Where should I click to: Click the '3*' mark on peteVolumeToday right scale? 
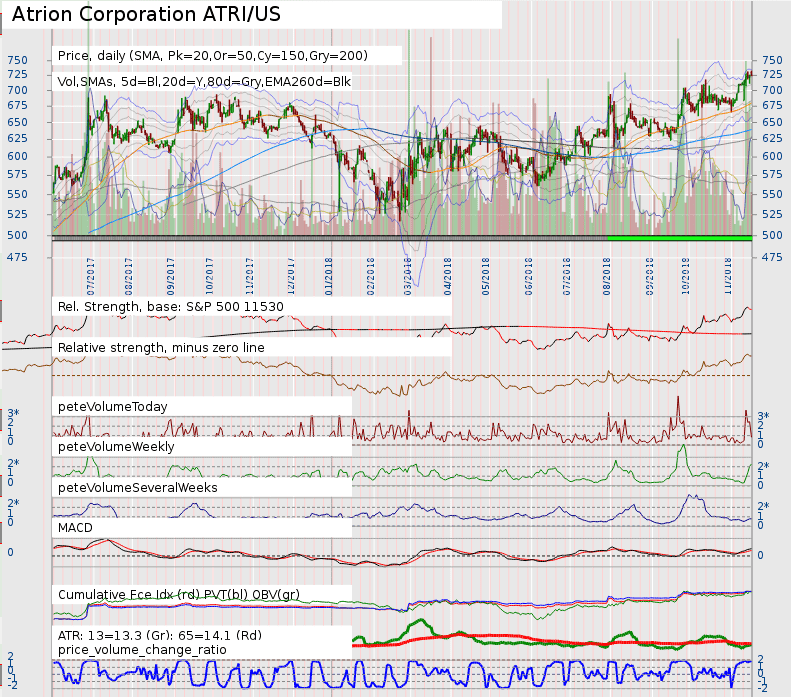(x=764, y=416)
